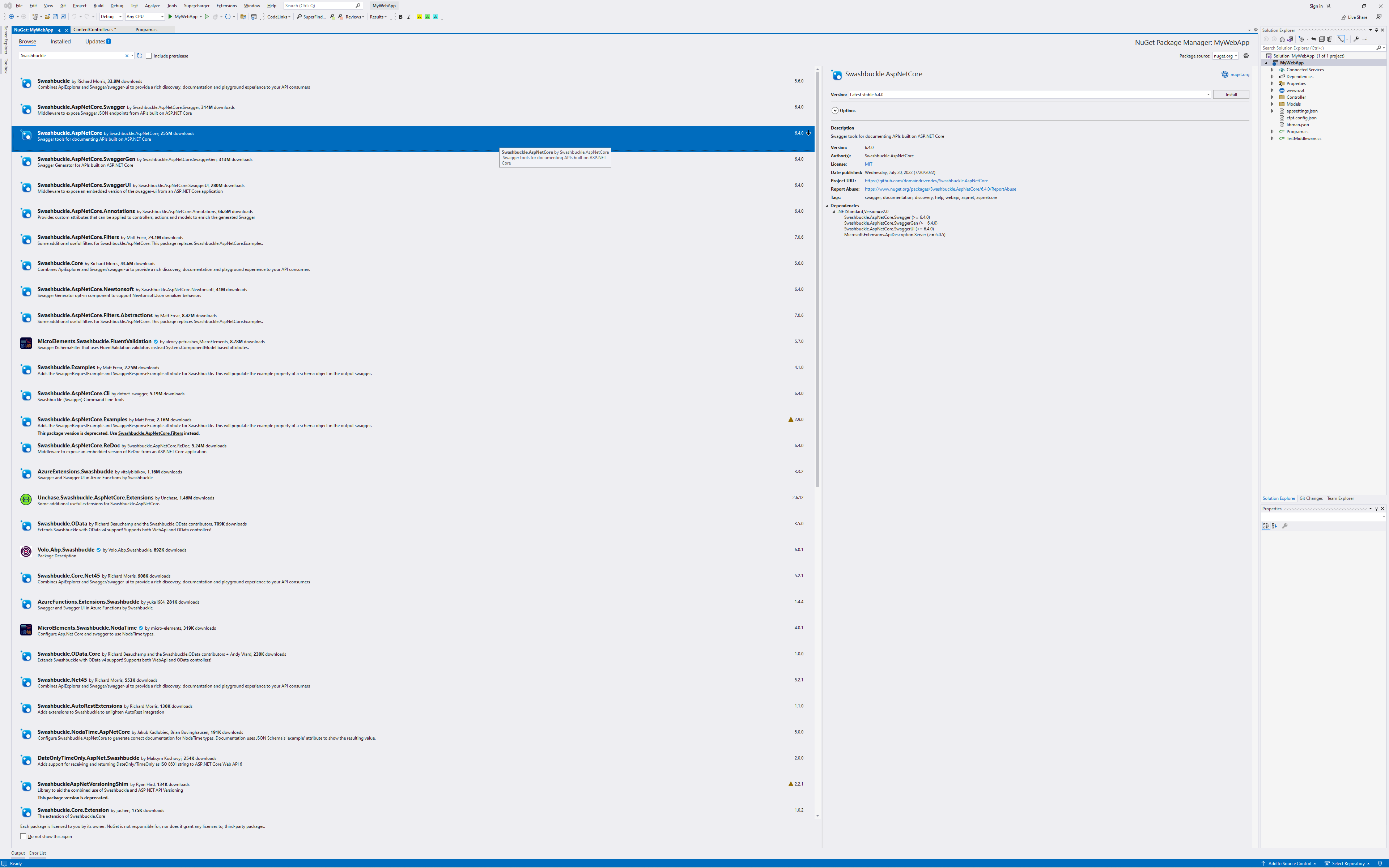Open the Debug configuration dropdown
Image resolution: width=1389 pixels, height=868 pixels.
[120, 17]
